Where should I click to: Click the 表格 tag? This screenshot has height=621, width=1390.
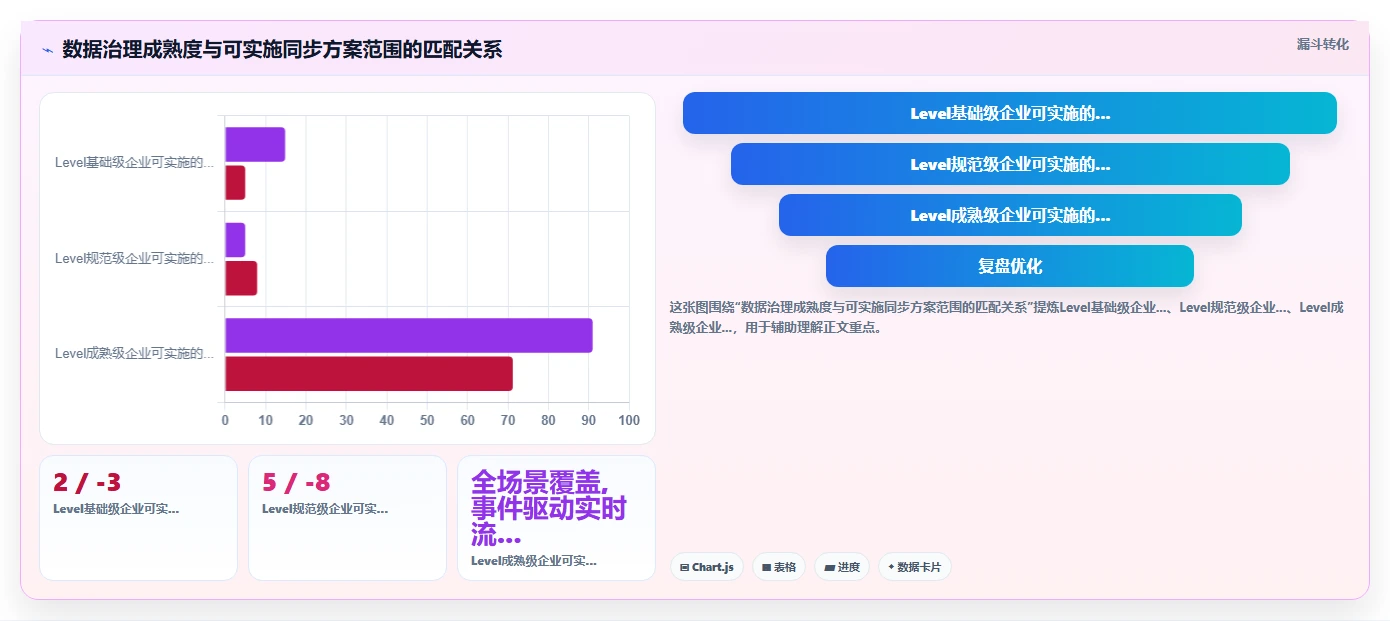[779, 567]
